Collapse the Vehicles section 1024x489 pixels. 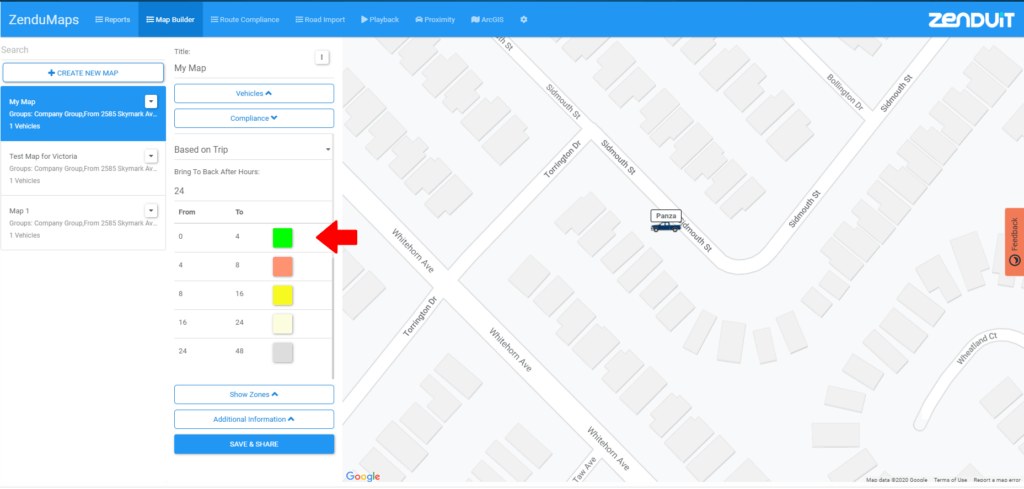click(254, 93)
